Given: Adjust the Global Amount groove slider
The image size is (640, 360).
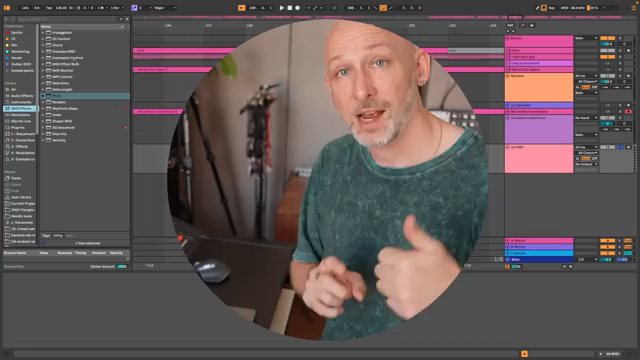Looking at the screenshot, I should [122, 267].
